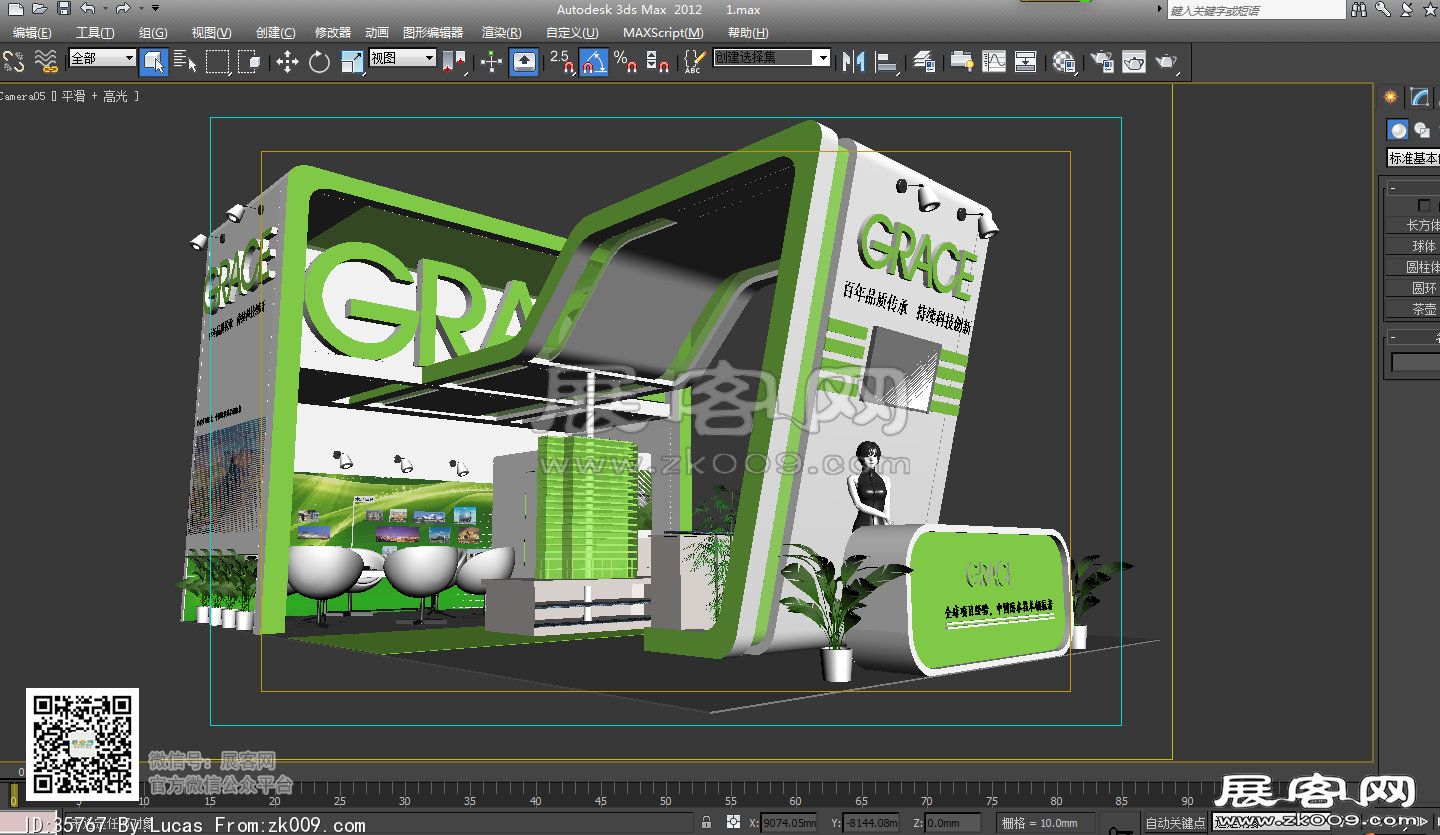Screen dimensions: 1440x835
Task: Toggle the 2.5D Snaps button
Action: pyautogui.click(x=562, y=62)
